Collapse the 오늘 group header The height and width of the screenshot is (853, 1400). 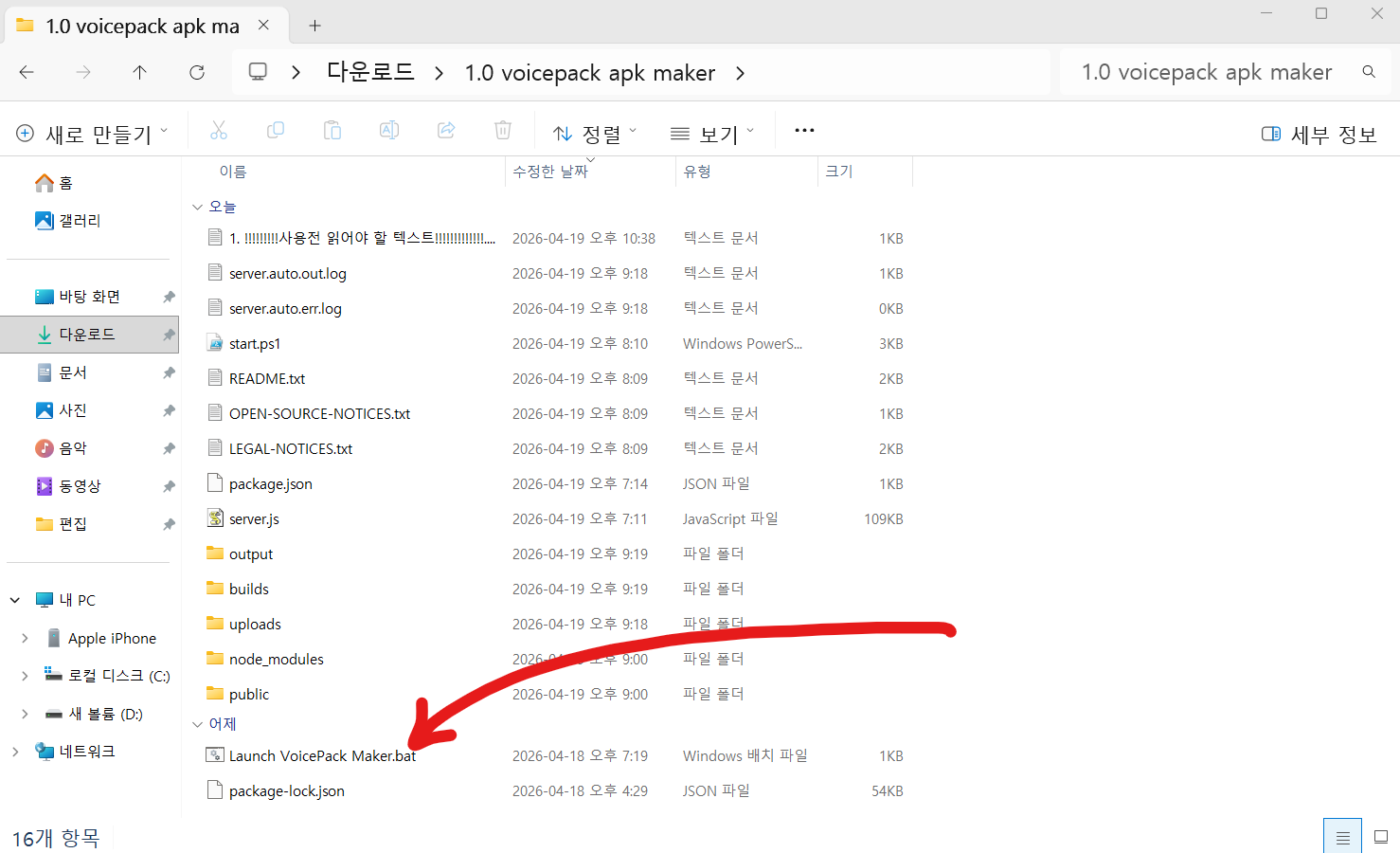[x=198, y=207]
